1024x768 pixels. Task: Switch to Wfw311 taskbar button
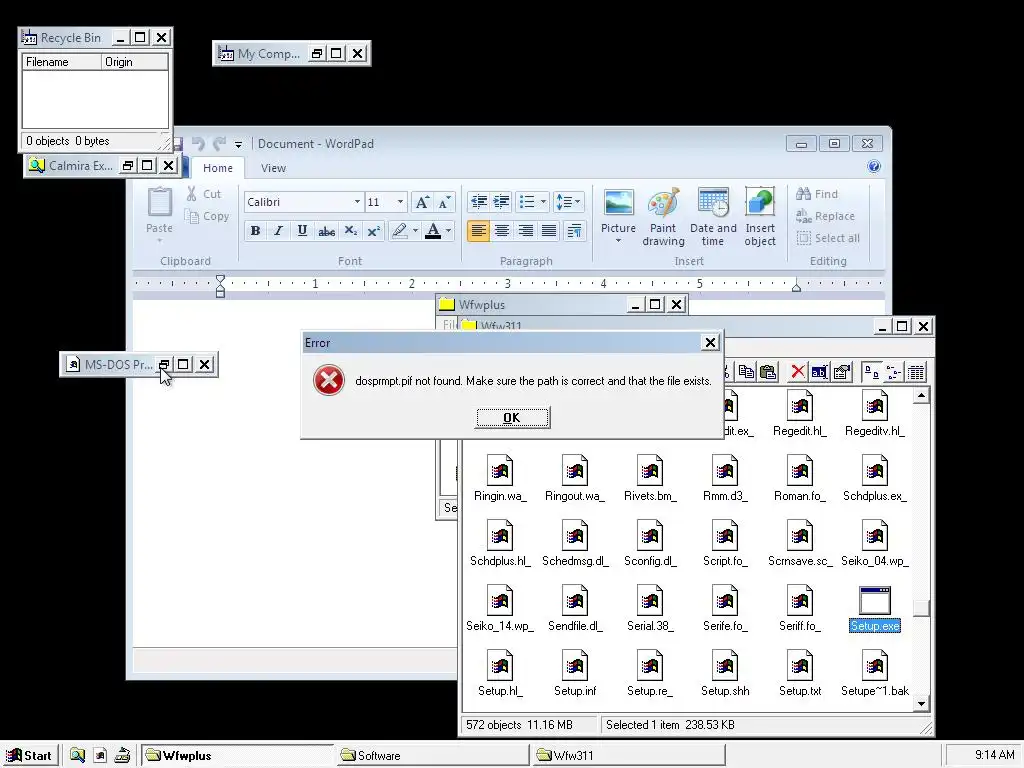pos(628,755)
